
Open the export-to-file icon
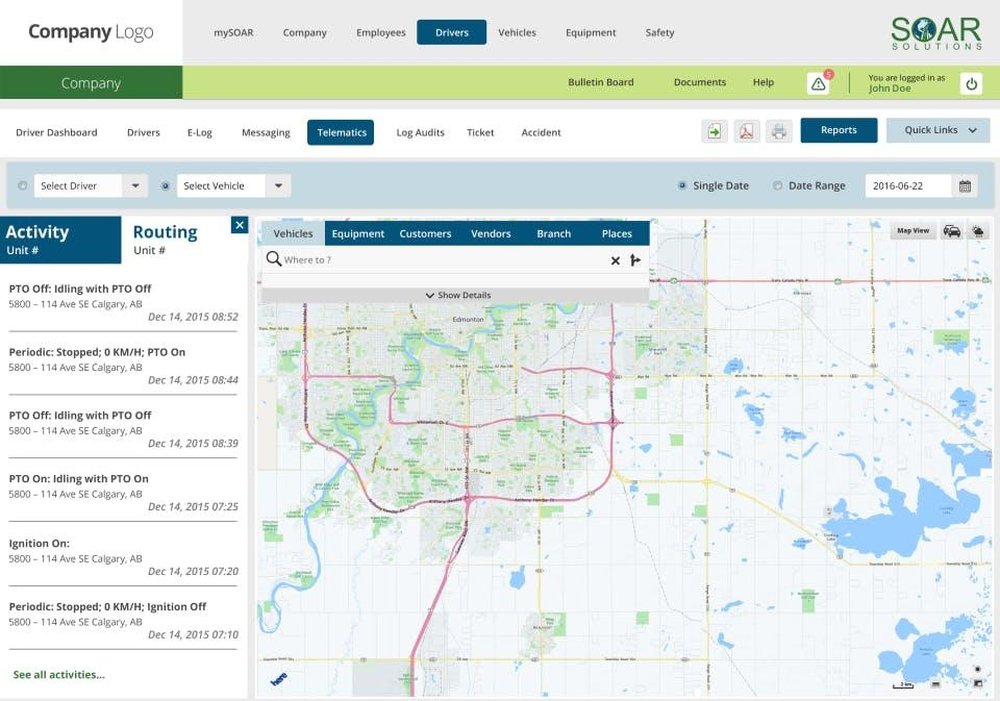point(714,131)
